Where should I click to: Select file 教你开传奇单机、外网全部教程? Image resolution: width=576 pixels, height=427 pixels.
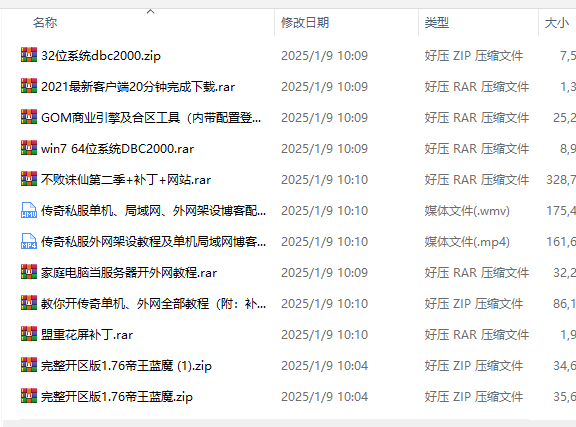tap(154, 304)
